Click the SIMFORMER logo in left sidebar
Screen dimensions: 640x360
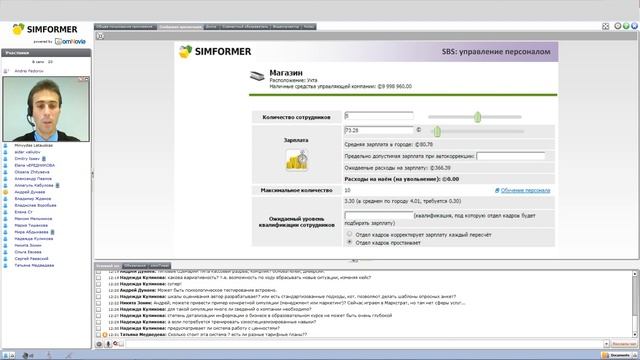pyautogui.click(x=45, y=29)
